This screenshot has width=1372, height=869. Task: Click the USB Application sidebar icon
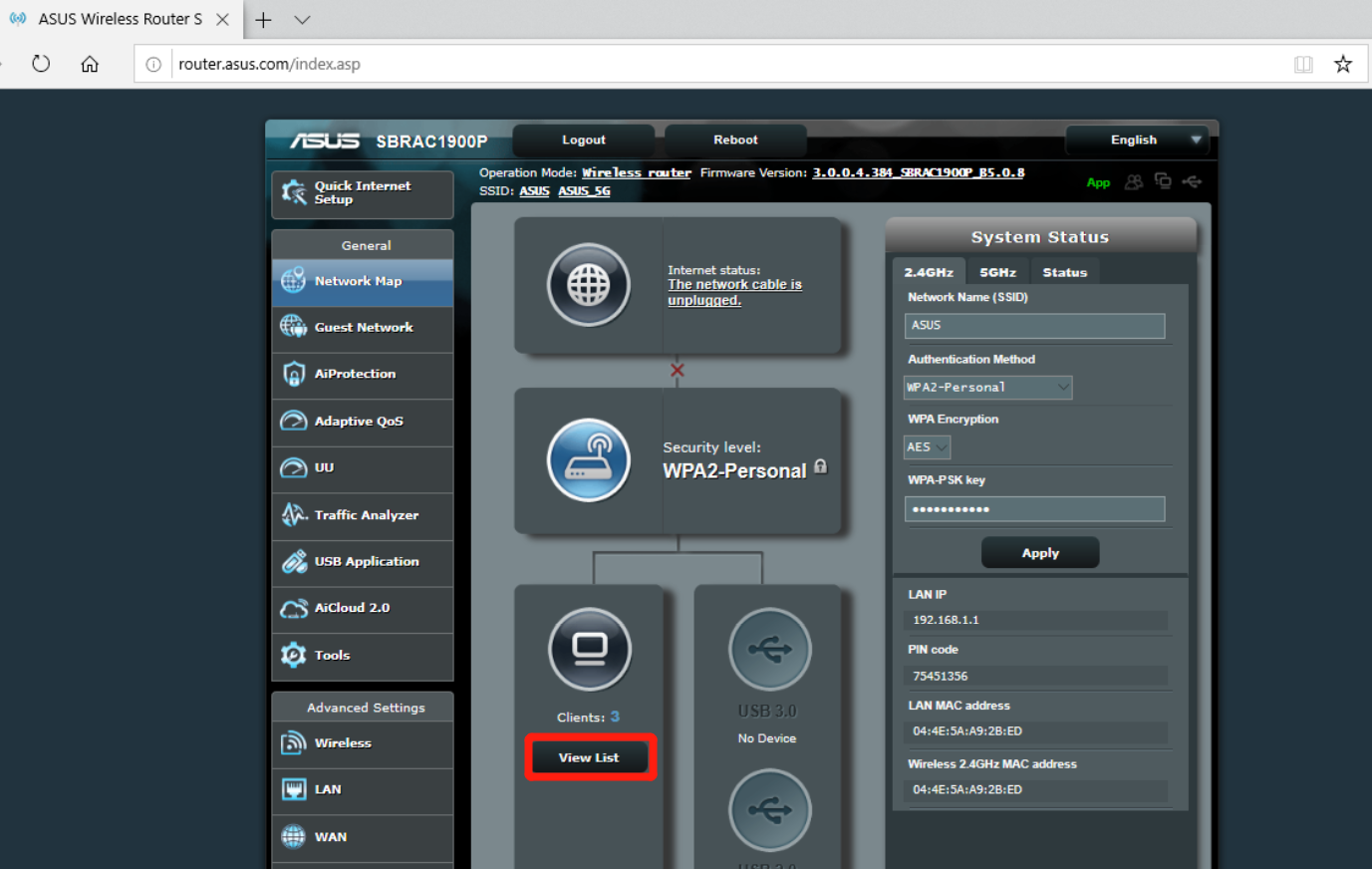(x=293, y=561)
